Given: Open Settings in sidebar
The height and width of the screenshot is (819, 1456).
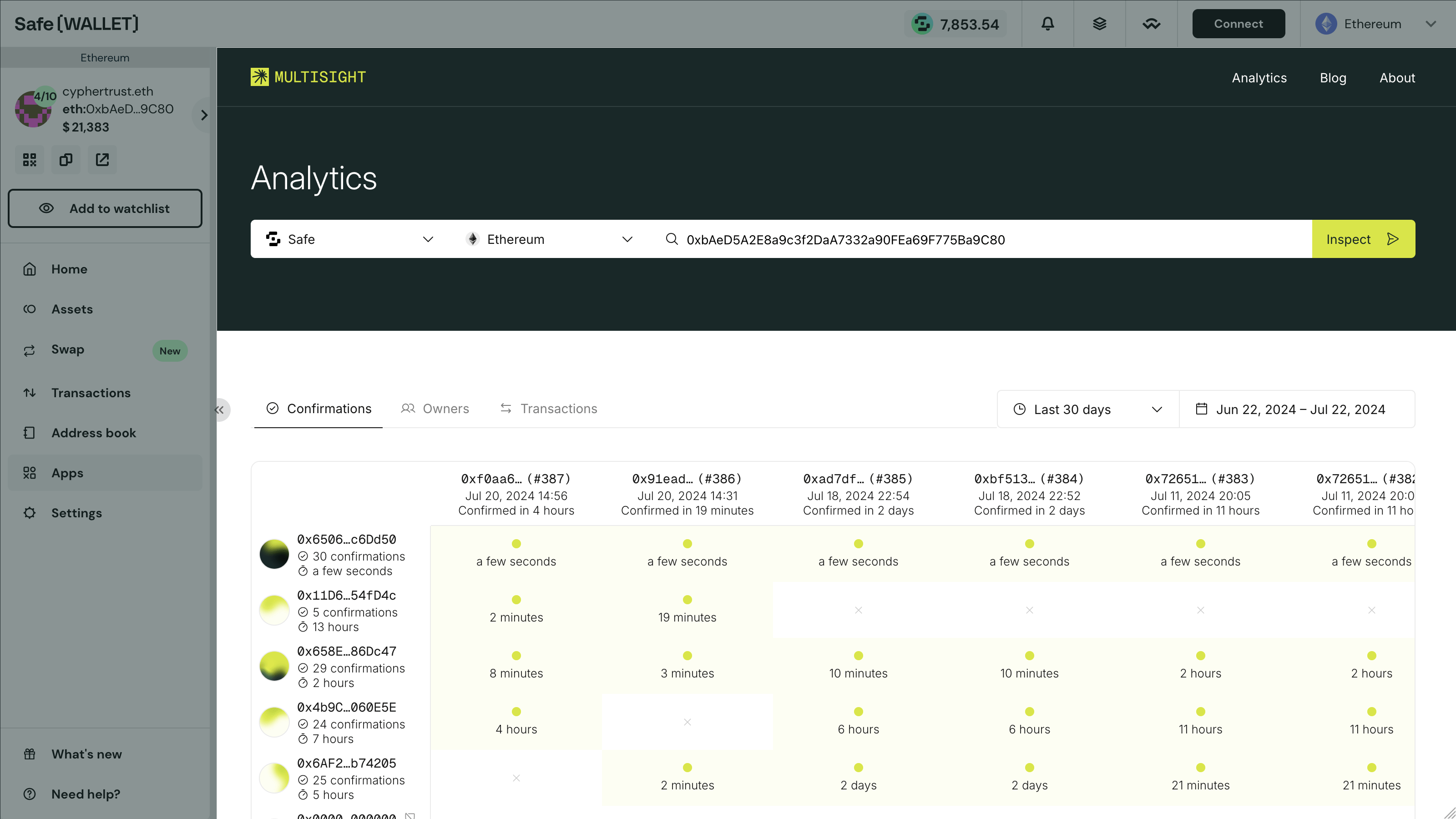Looking at the screenshot, I should [105, 513].
